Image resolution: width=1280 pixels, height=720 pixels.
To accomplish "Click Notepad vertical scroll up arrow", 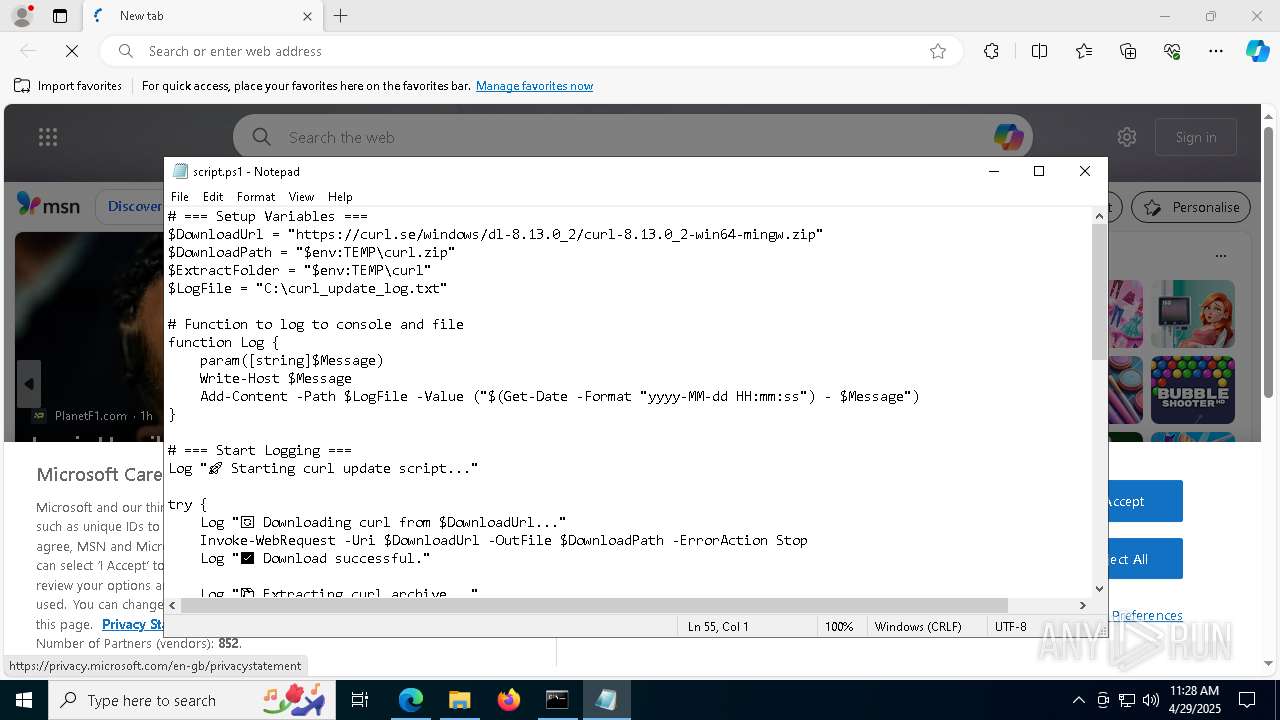I will point(1099,215).
